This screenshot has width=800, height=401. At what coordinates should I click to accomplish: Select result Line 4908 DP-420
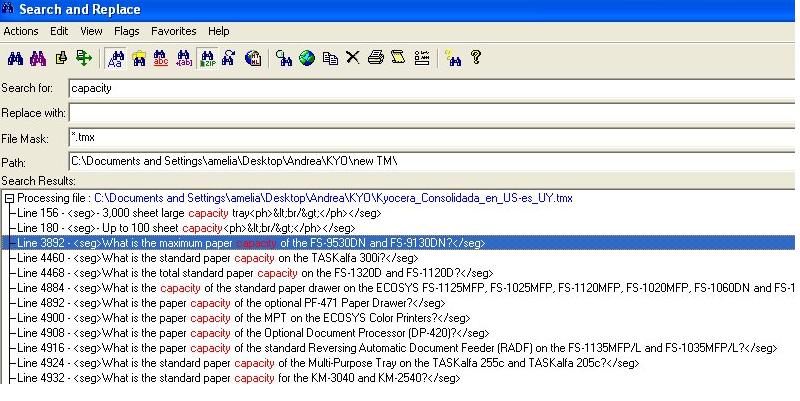click(253, 333)
